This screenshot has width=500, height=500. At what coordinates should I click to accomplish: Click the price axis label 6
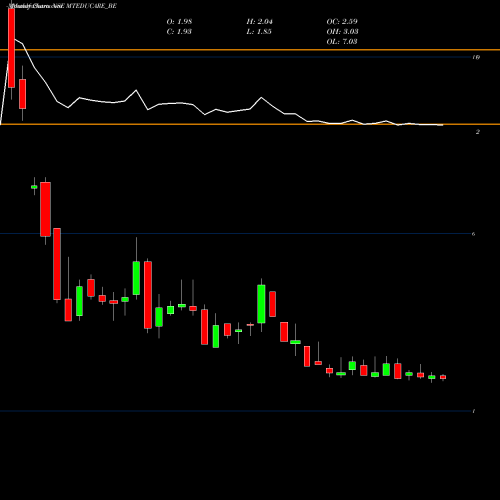tap(474, 234)
